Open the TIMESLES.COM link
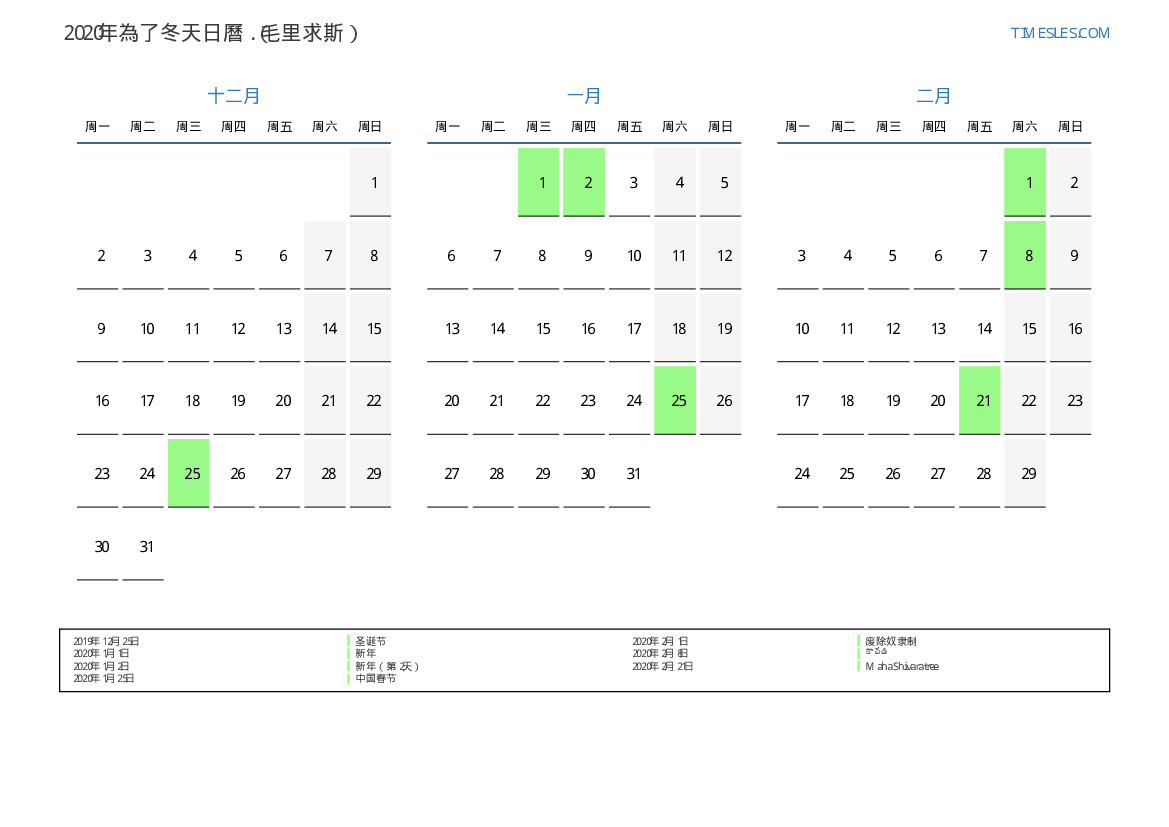Screen dimensions: 1169x827 [1059, 33]
